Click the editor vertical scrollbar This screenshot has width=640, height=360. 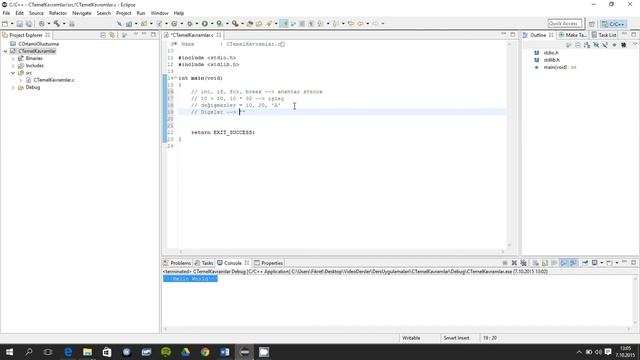click(509, 143)
